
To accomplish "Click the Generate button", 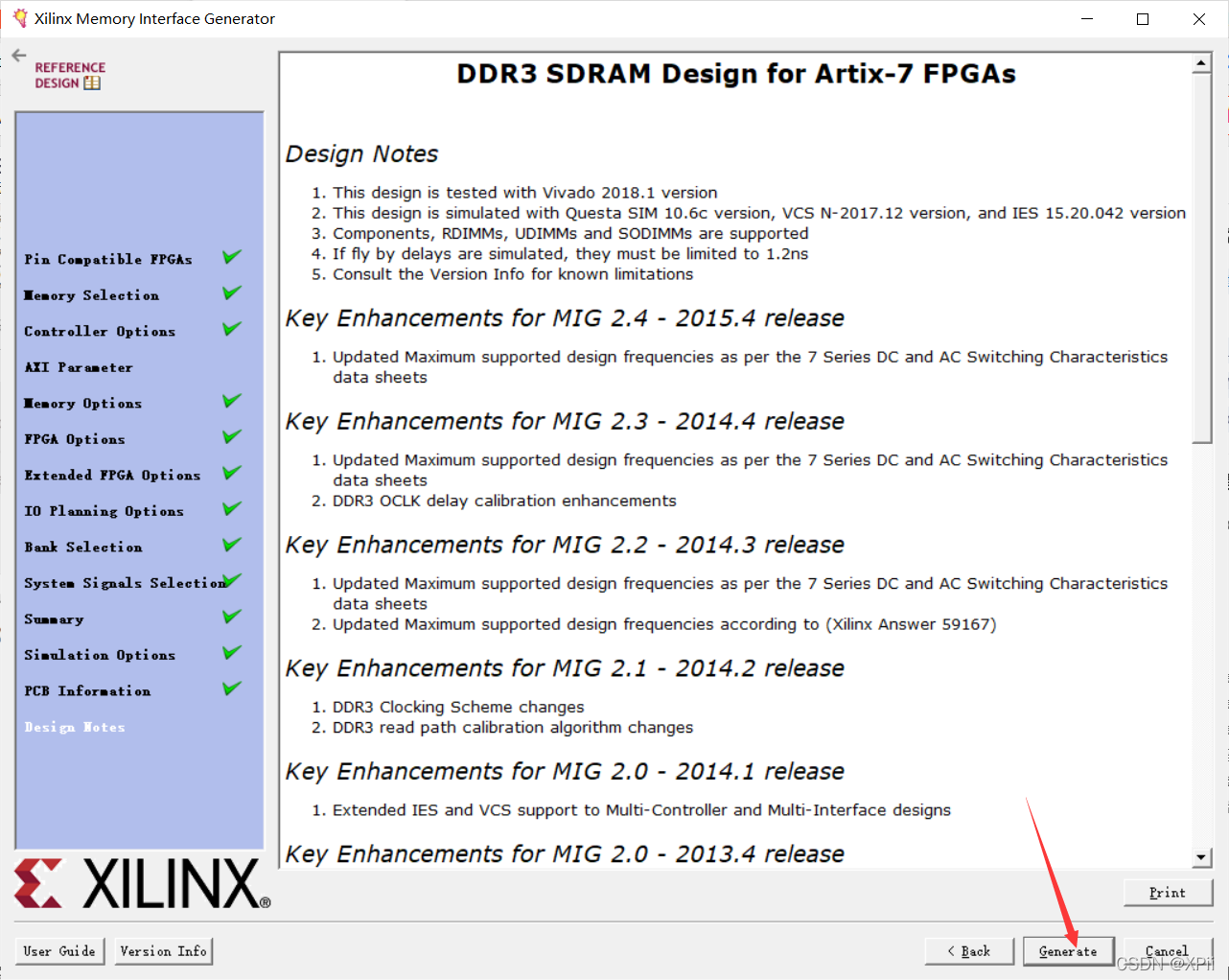I will (1068, 951).
